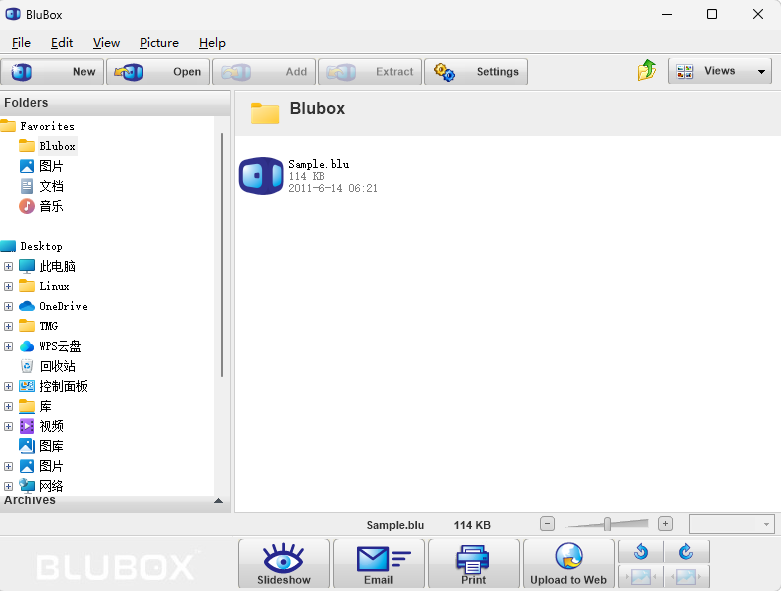Rotate picture counterclockwise
The width and height of the screenshot is (781, 591).
641,551
